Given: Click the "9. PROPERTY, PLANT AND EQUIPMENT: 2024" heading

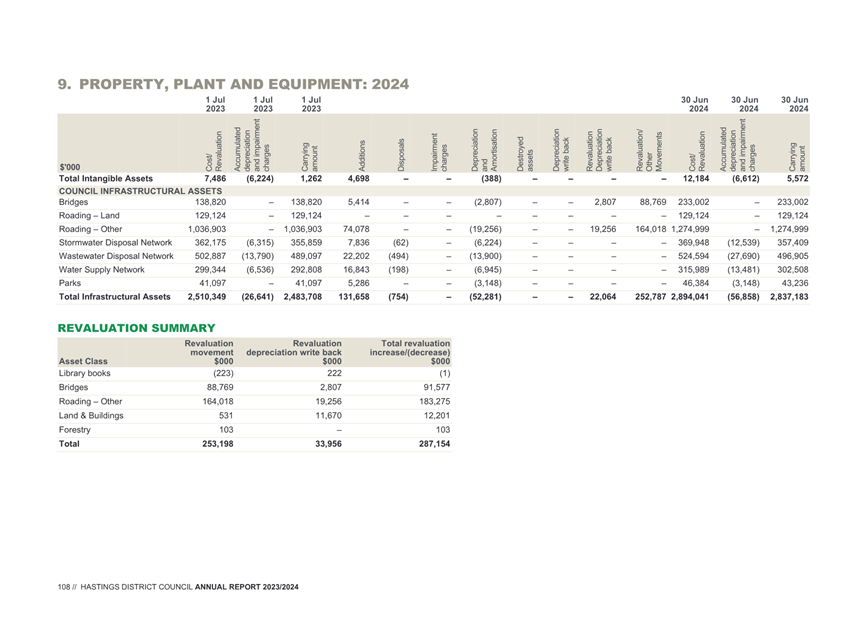Looking at the screenshot, I should (x=233, y=84).
